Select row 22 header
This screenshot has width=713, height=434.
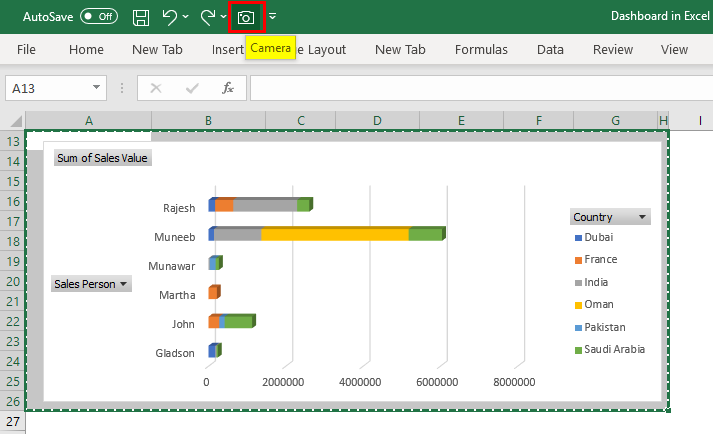pos(13,321)
